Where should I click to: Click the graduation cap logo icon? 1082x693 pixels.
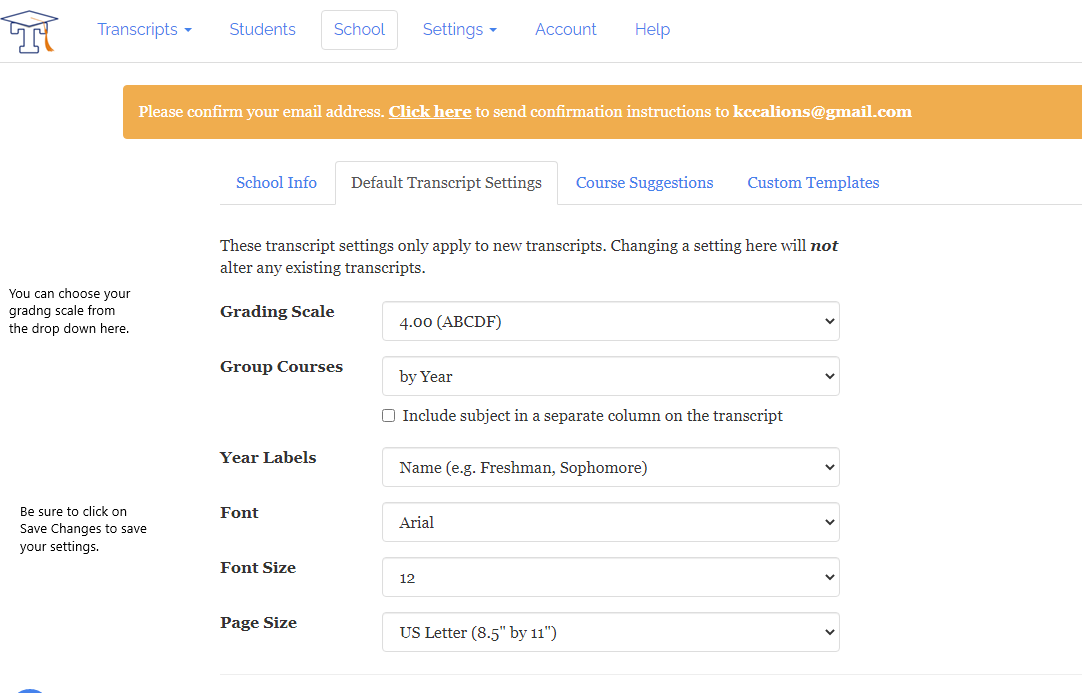pos(30,31)
